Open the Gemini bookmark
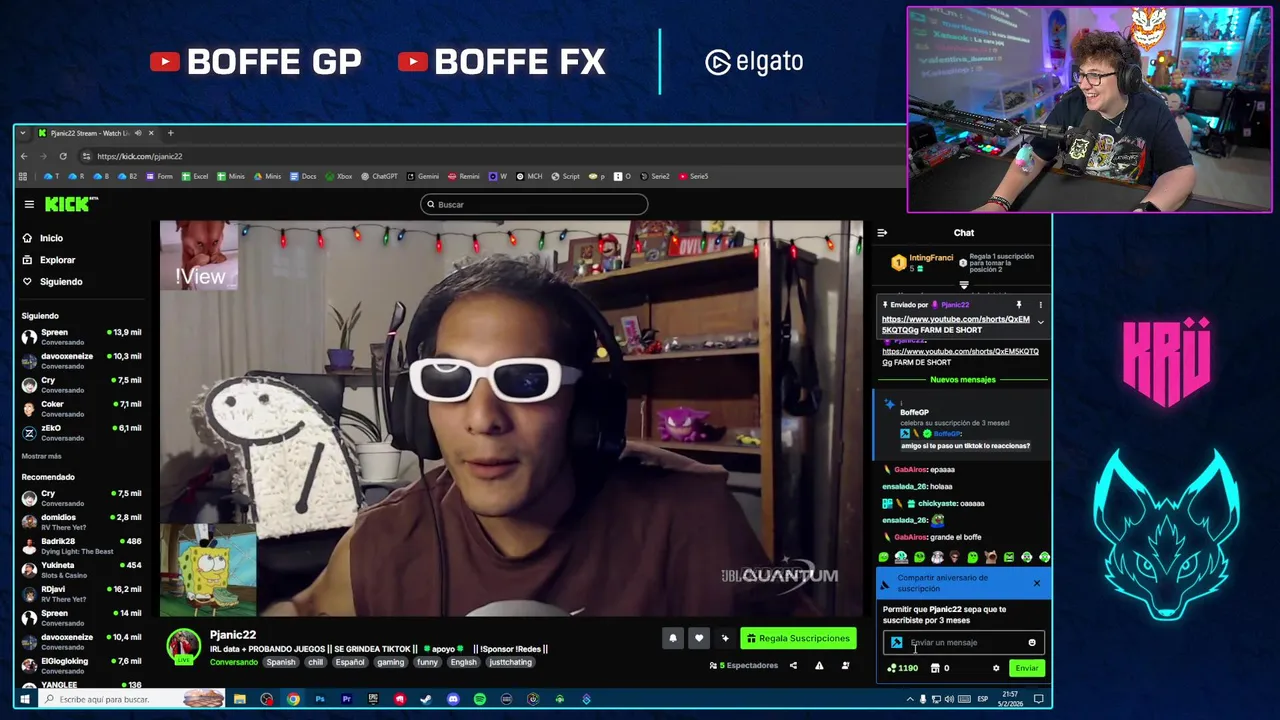Screen dimensions: 1280x720 [422, 176]
